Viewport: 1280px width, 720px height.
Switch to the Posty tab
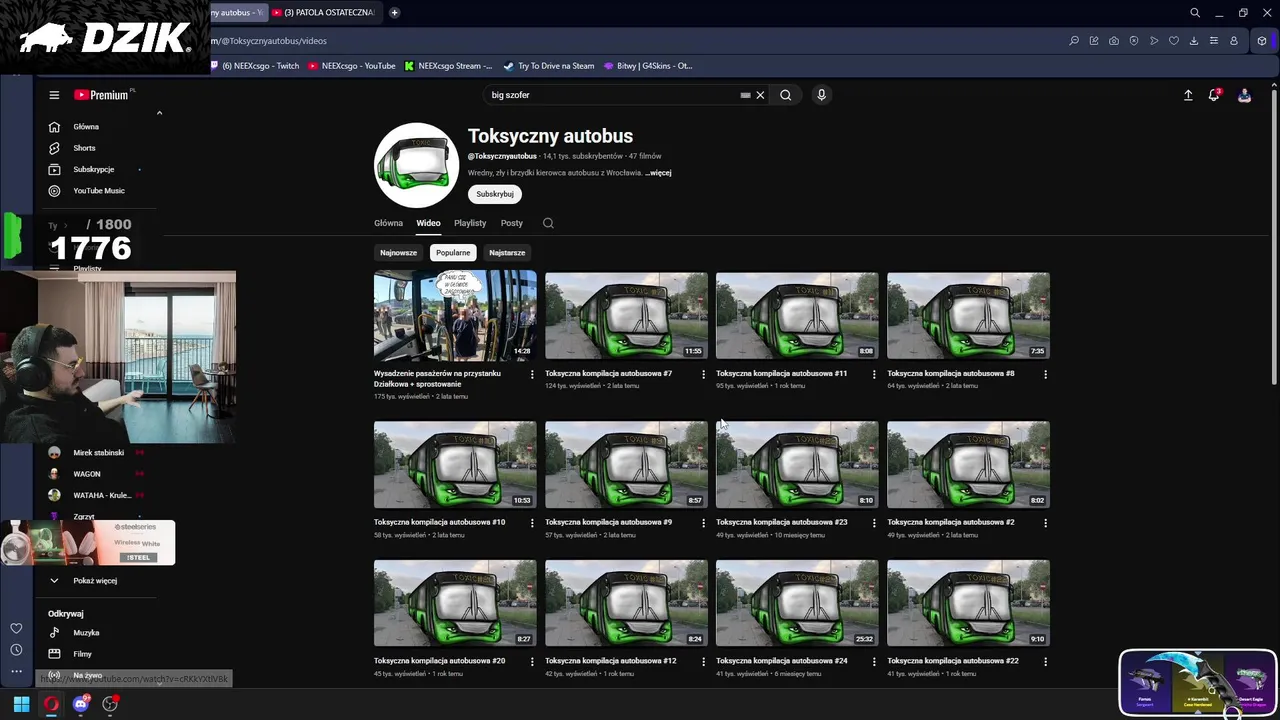pyautogui.click(x=512, y=223)
